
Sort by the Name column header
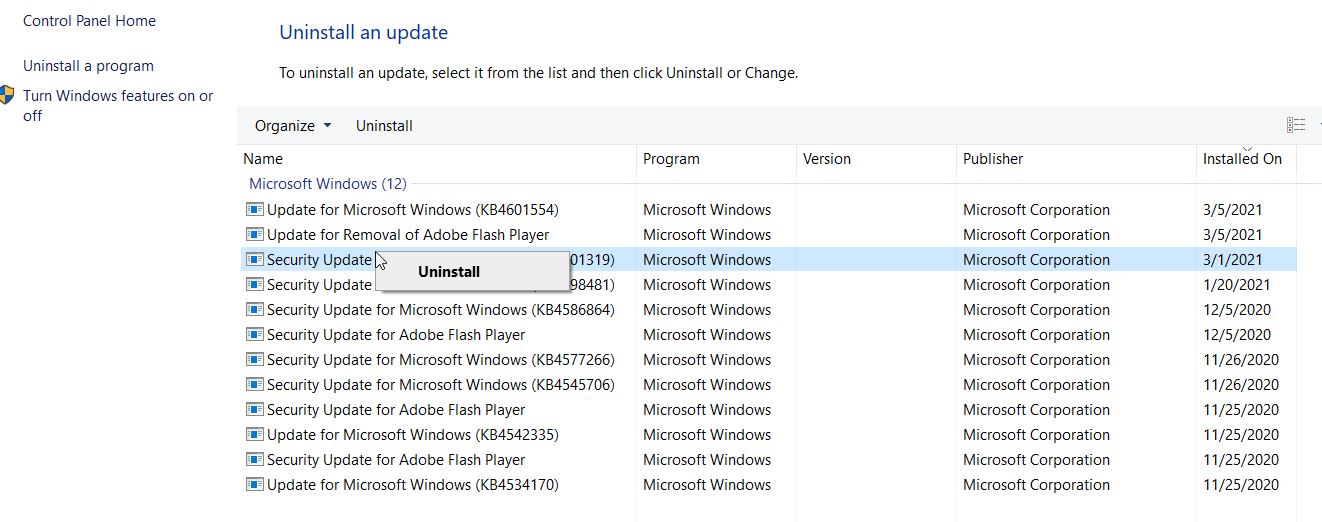[263, 159]
